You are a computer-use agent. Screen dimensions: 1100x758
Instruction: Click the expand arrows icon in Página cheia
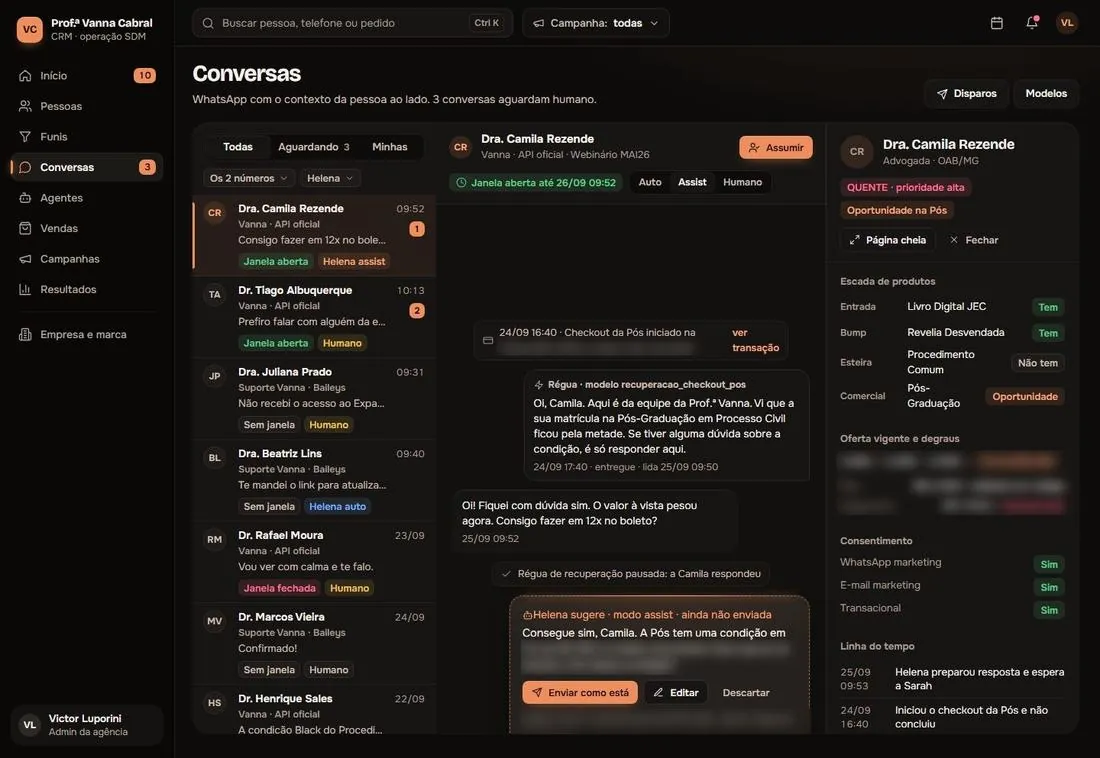(854, 240)
